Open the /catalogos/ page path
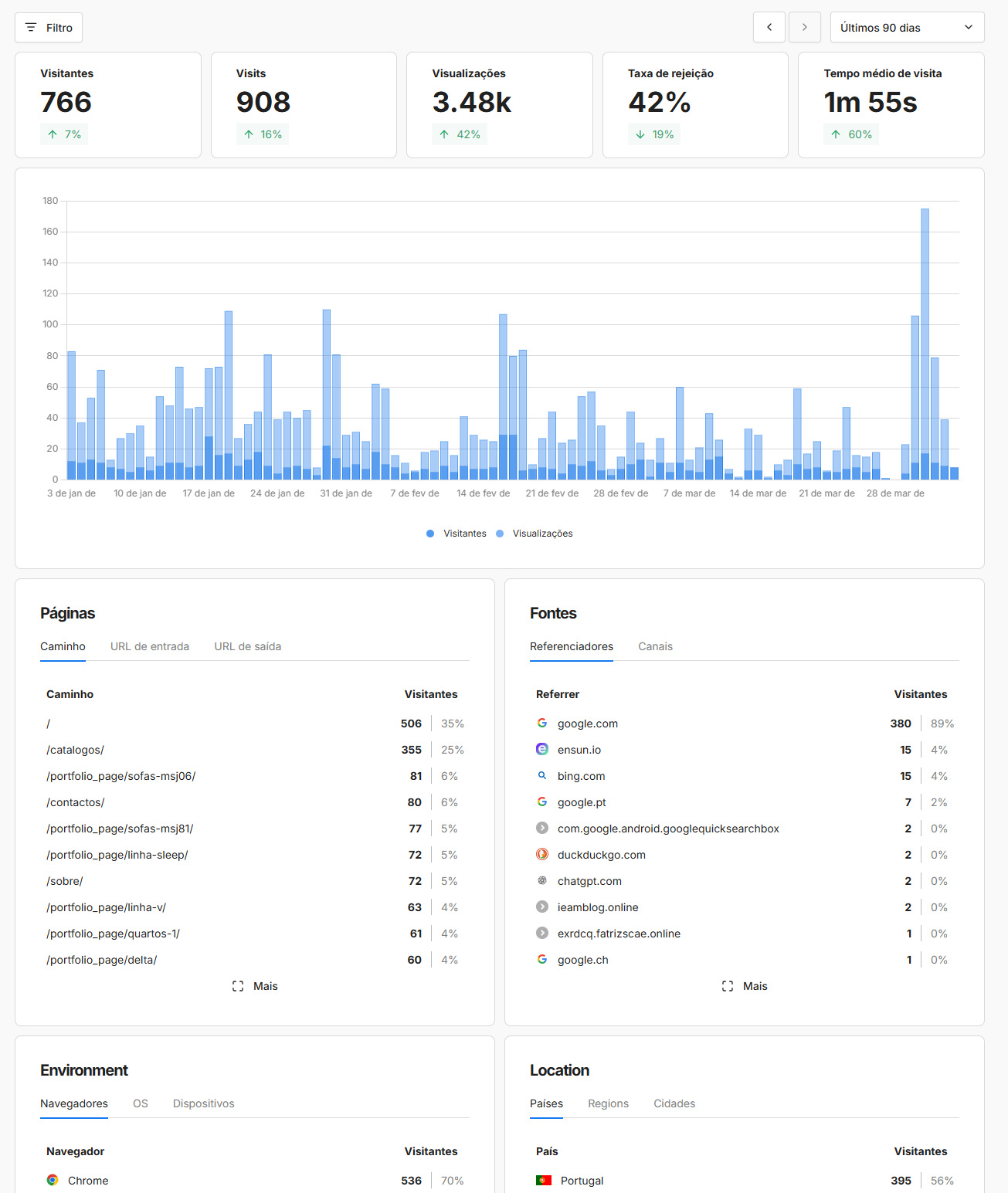 tap(75, 750)
